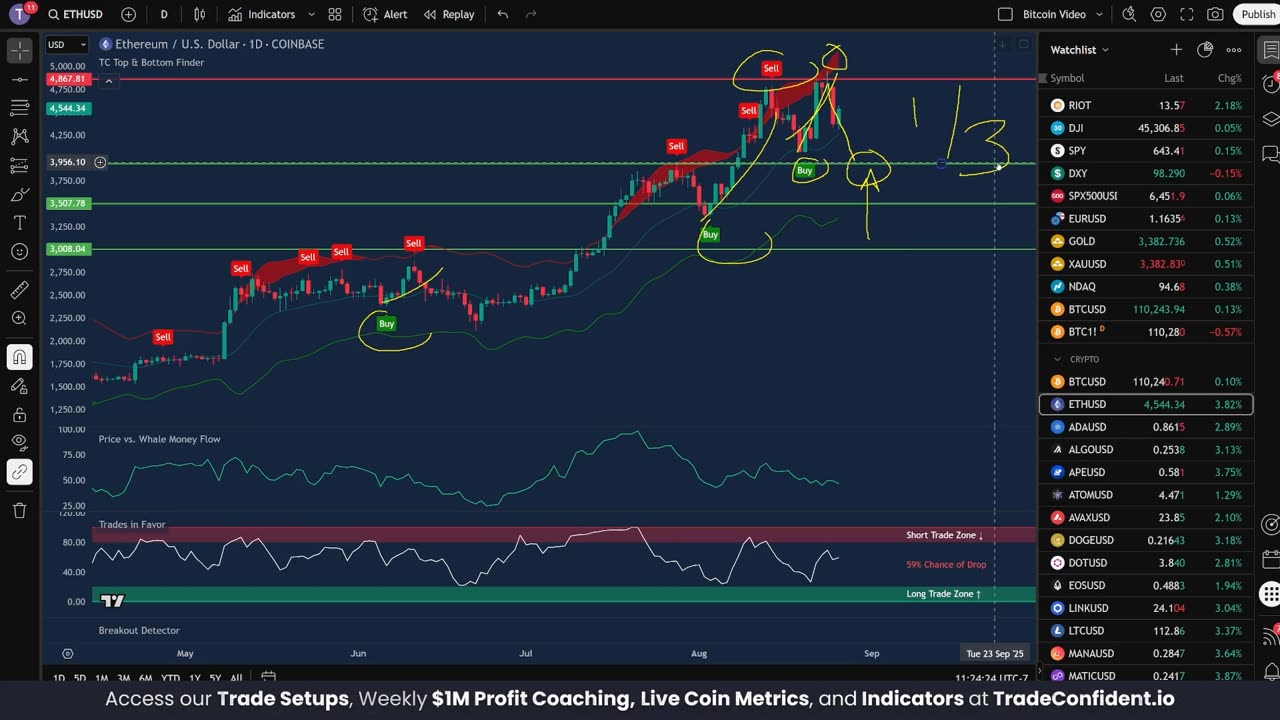
Task: Select the Text annotation tool
Action: 19,223
